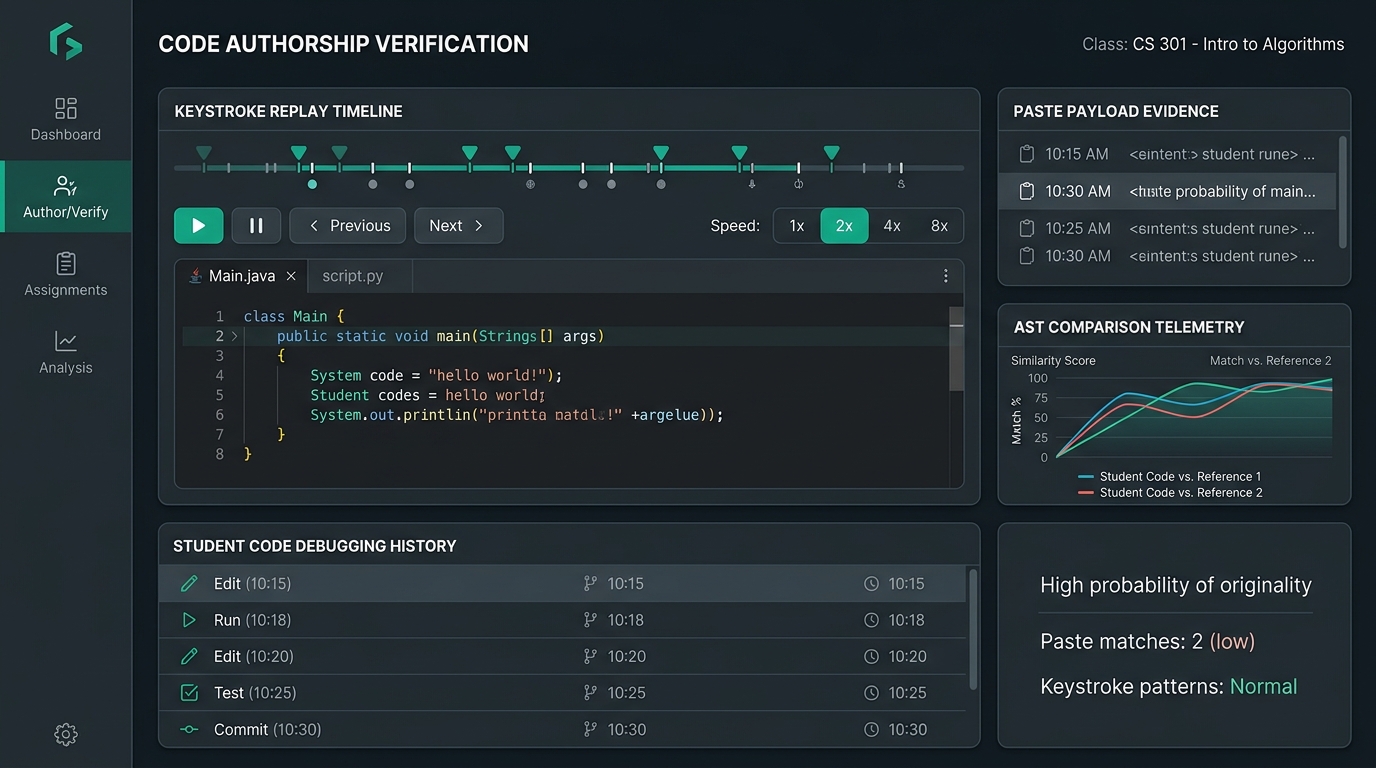Click the green timeline playhead dot
The height and width of the screenshot is (768, 1376).
(x=313, y=184)
